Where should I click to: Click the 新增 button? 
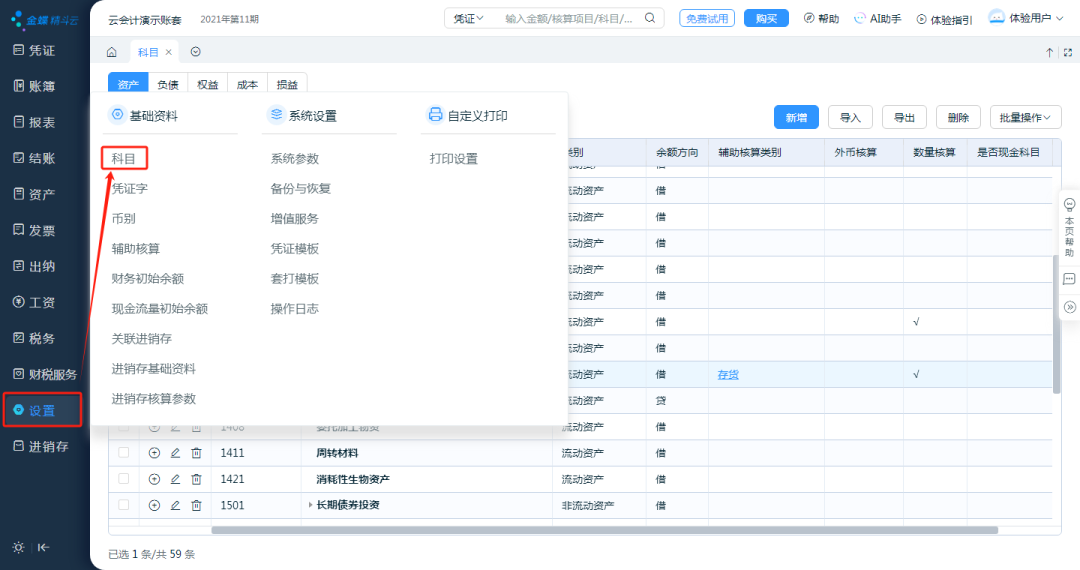click(796, 117)
